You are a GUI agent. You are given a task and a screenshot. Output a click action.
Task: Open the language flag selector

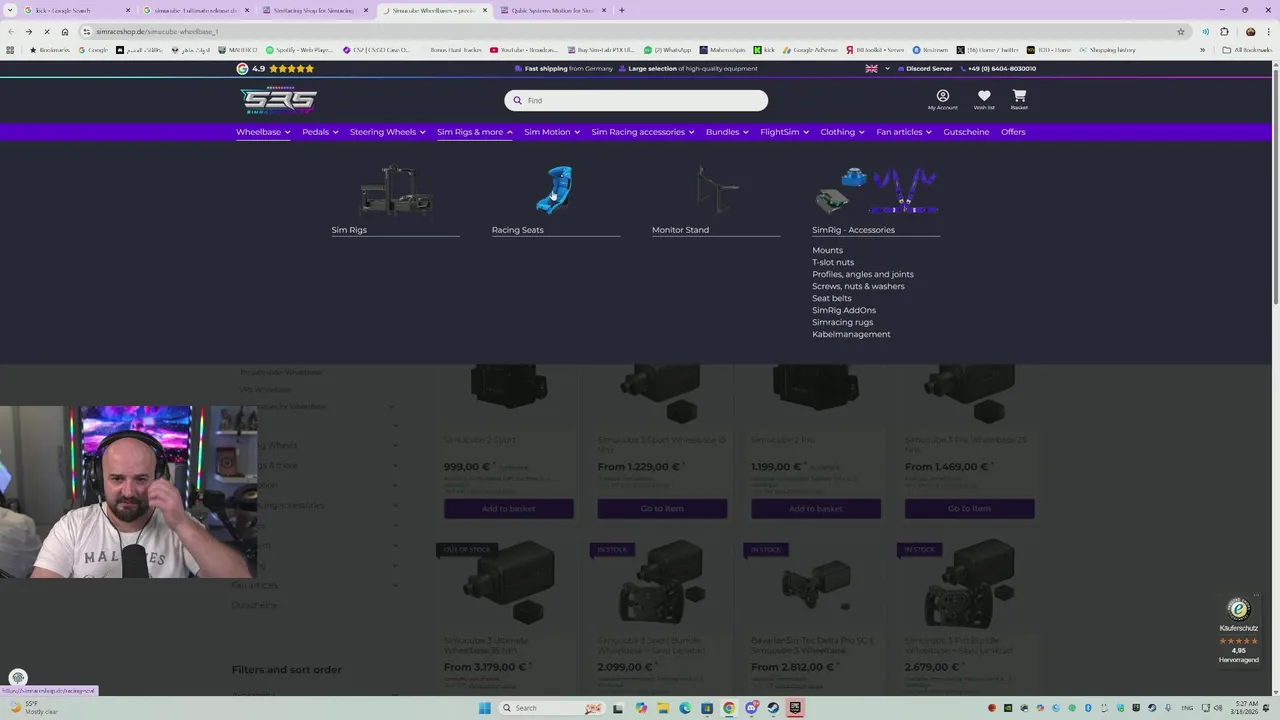877,69
